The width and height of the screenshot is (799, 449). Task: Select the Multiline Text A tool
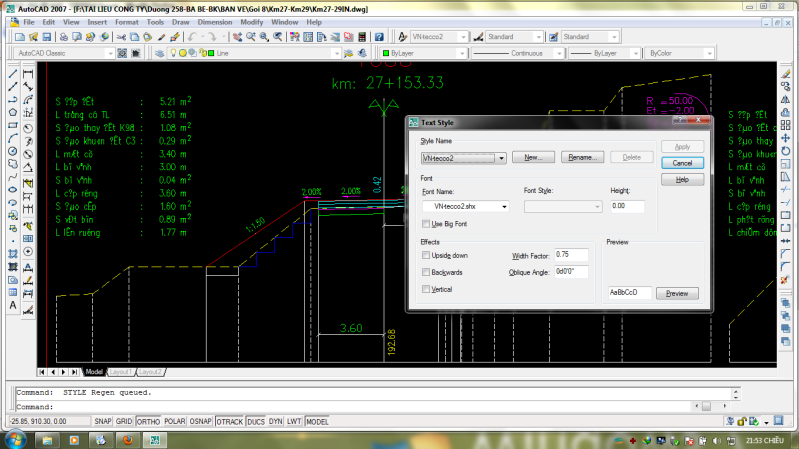coord(13,305)
